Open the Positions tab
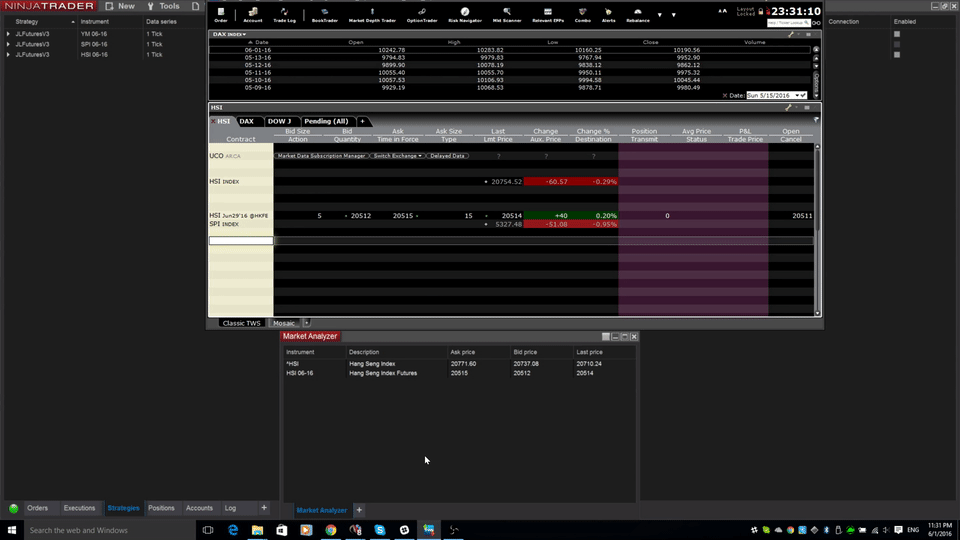960x540 pixels. [x=161, y=508]
